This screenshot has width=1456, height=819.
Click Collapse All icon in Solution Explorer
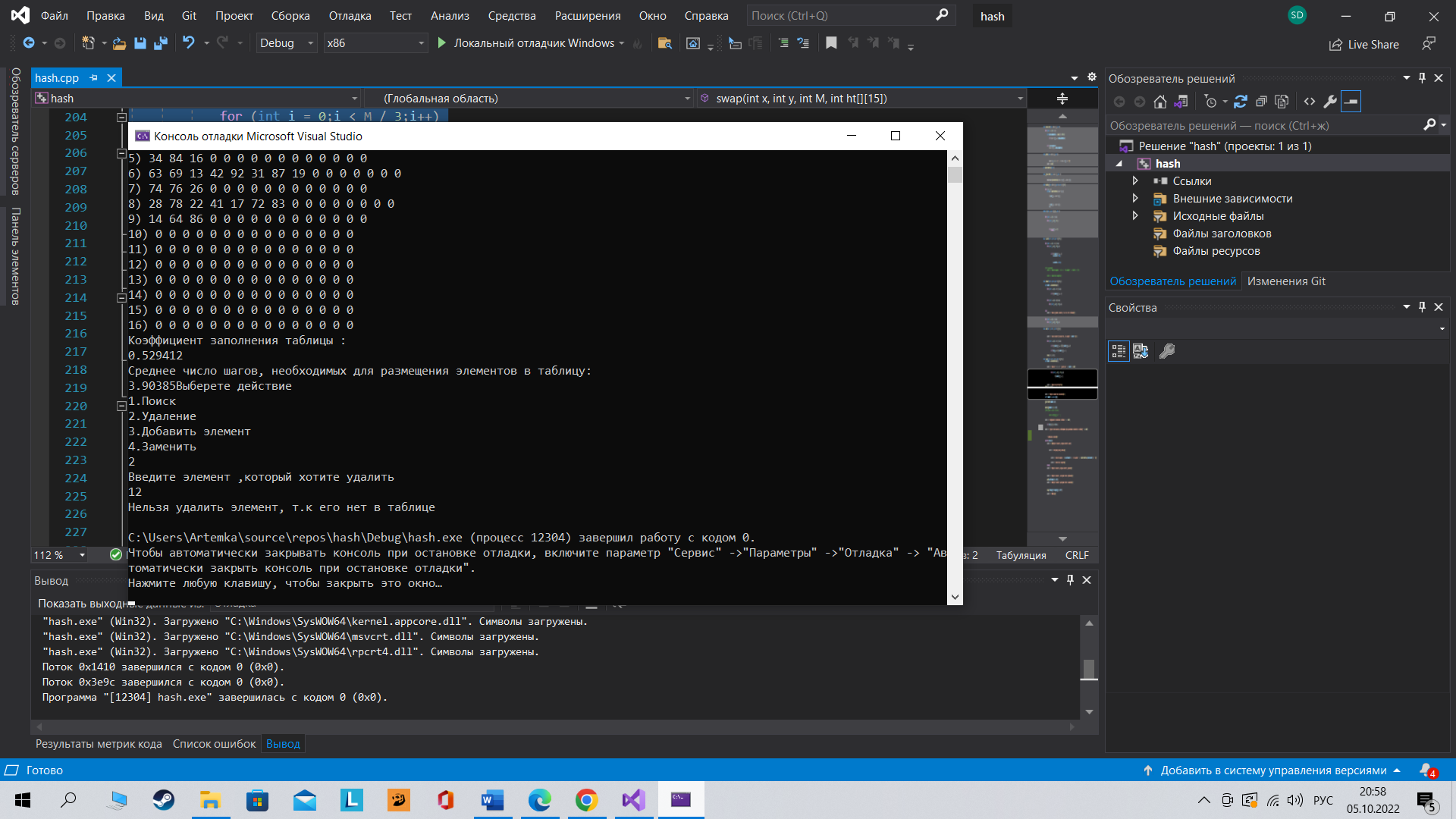point(1261,102)
